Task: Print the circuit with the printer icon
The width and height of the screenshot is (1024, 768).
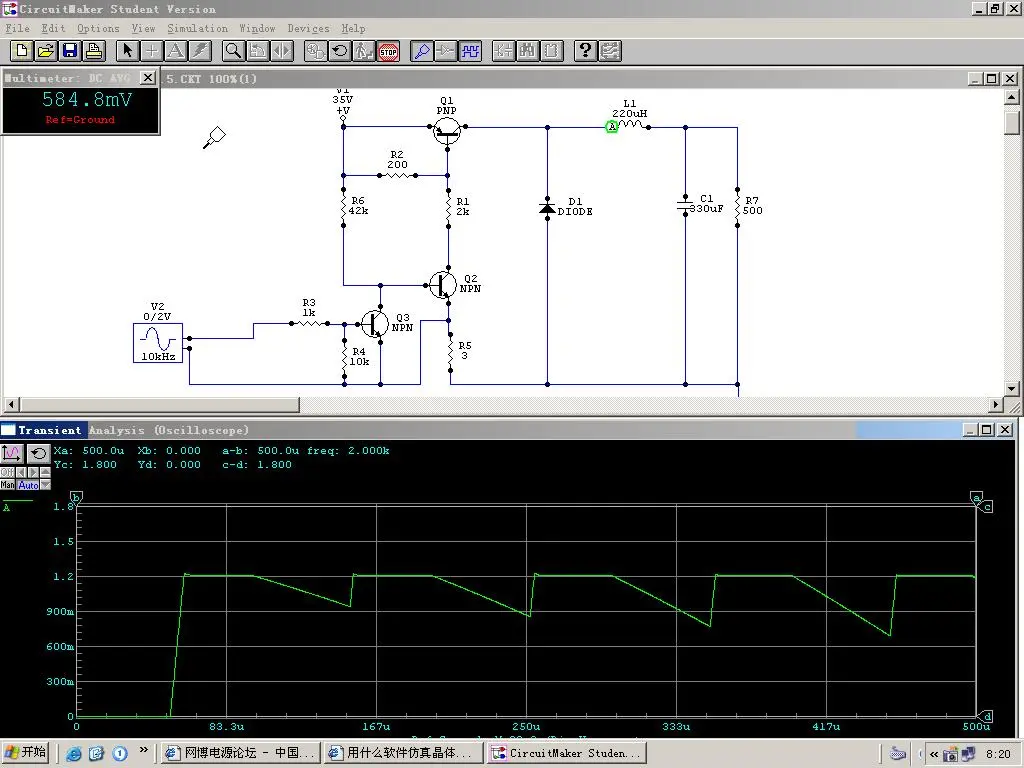Action: coord(94,51)
